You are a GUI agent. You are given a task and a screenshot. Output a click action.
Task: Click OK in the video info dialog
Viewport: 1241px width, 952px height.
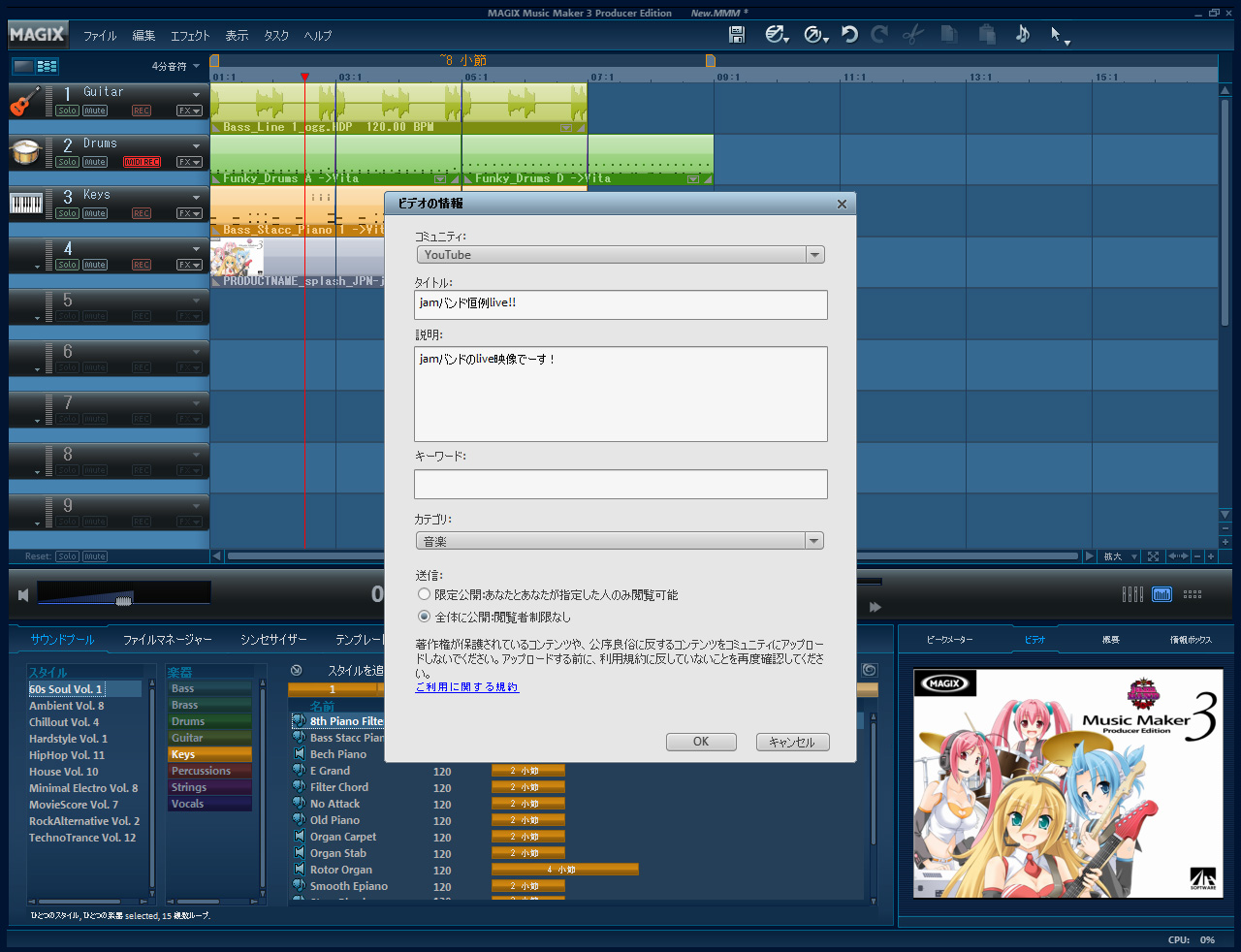(701, 742)
